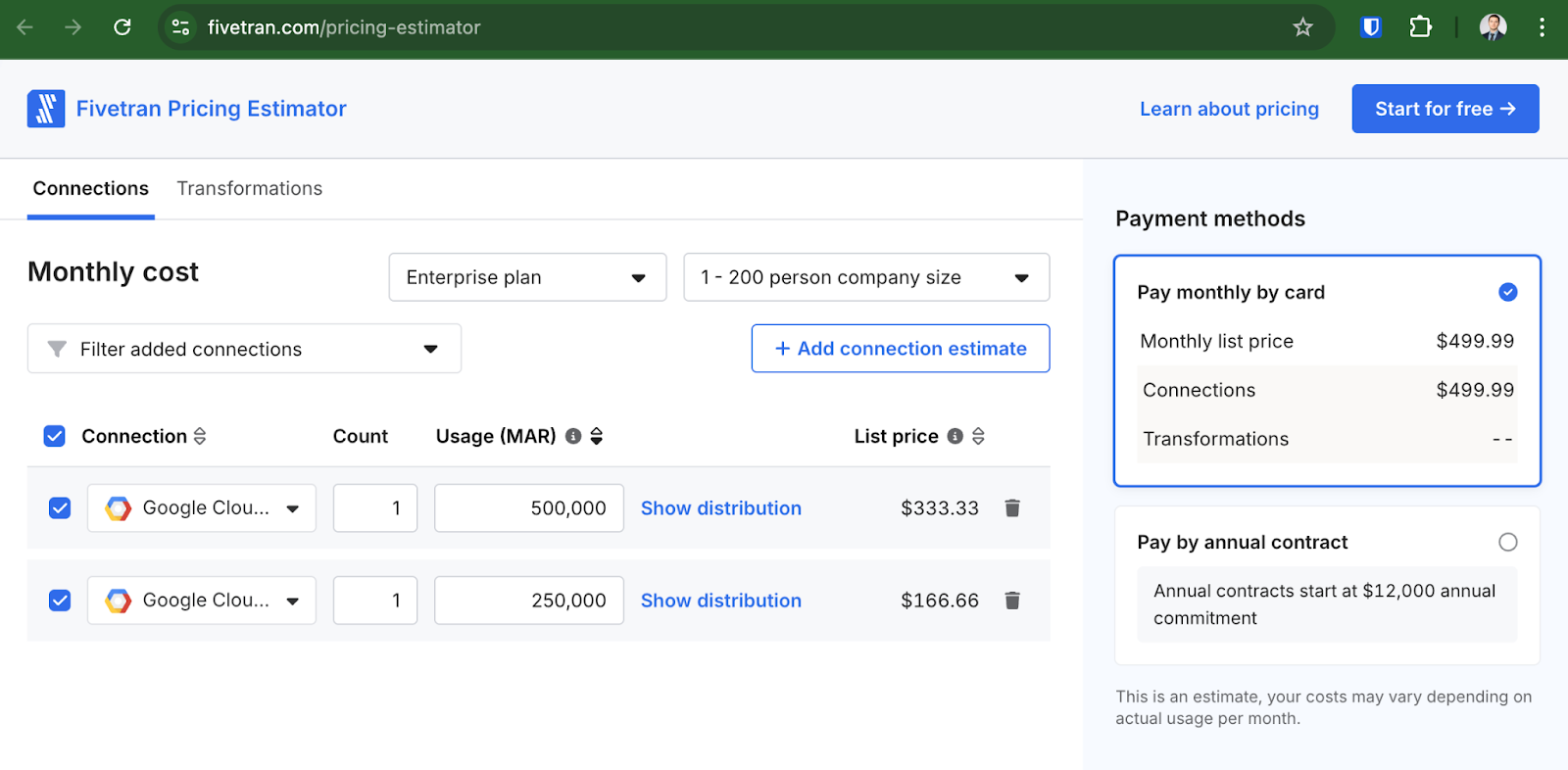Click the filter funnel icon
This screenshot has height=770, width=1568.
[x=57, y=349]
